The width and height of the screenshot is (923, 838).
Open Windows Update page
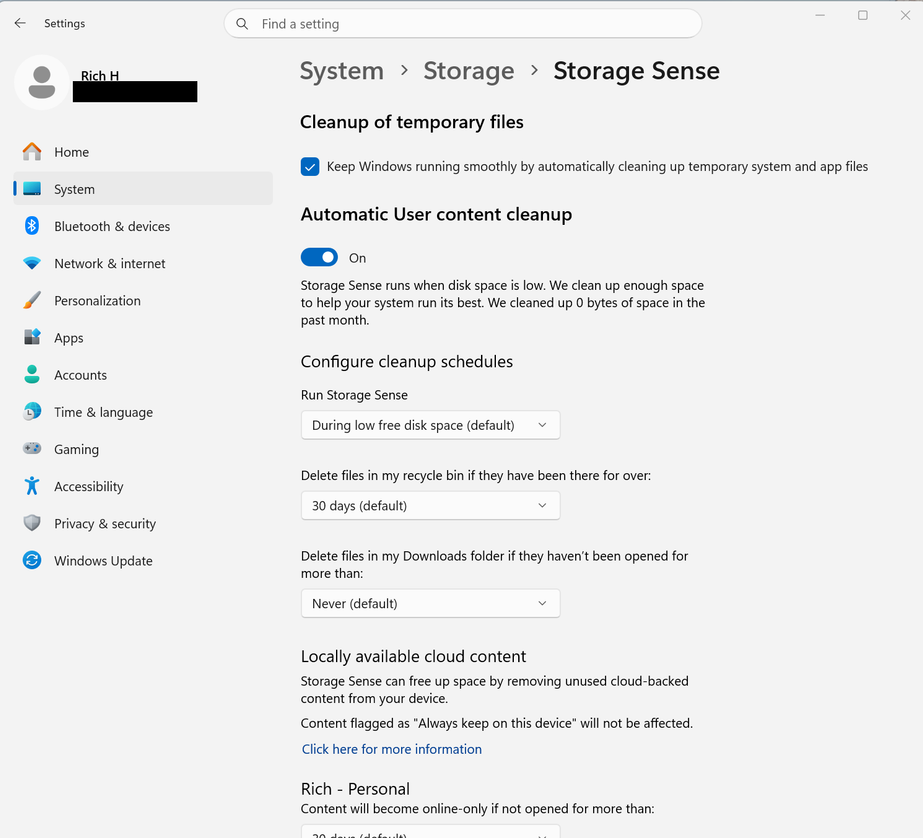click(x=143, y=560)
